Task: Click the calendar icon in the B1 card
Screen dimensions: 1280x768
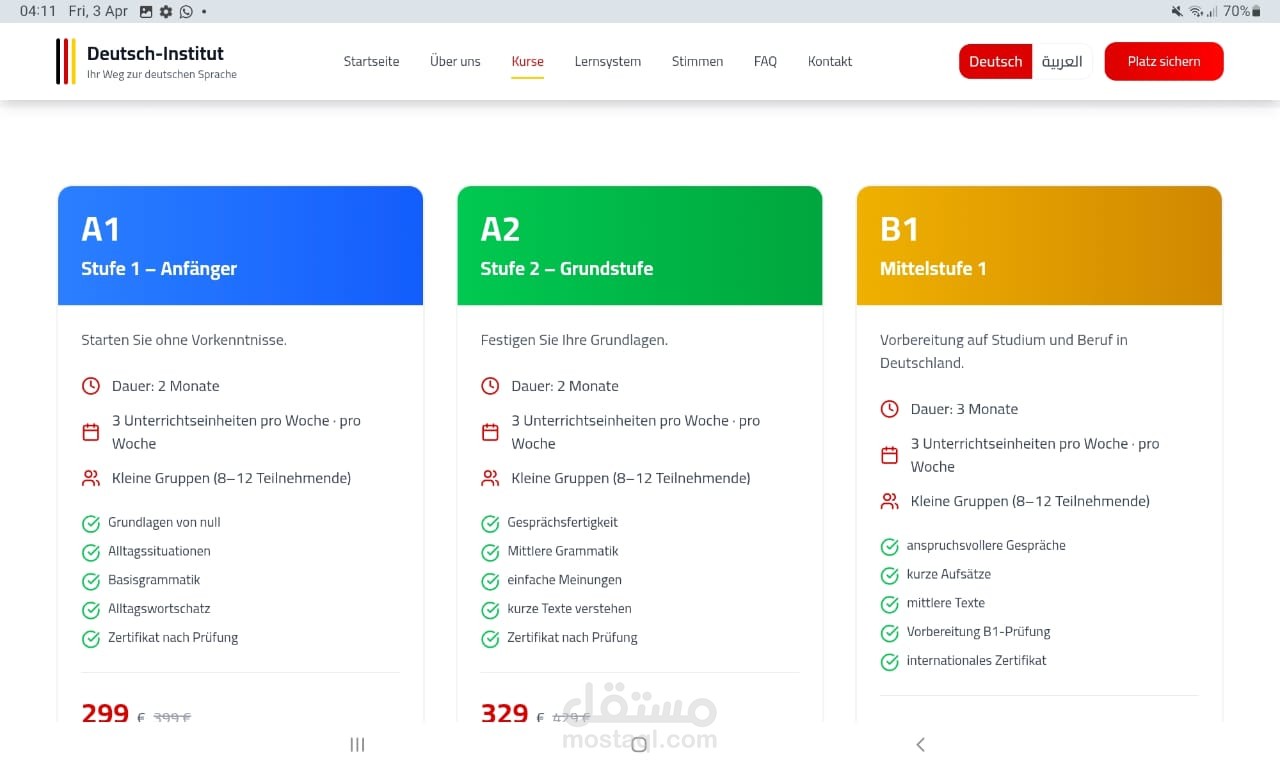Action: pos(889,455)
